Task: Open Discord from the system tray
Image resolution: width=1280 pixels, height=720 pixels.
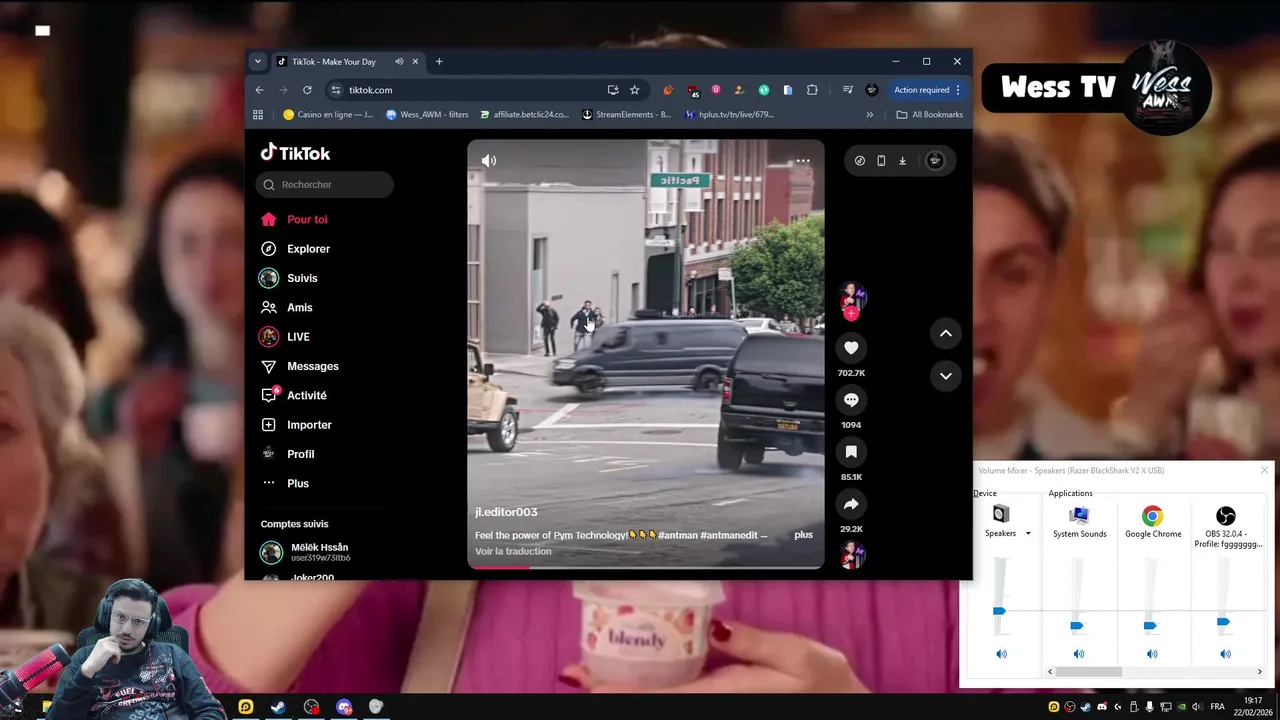Action: 1102,706
